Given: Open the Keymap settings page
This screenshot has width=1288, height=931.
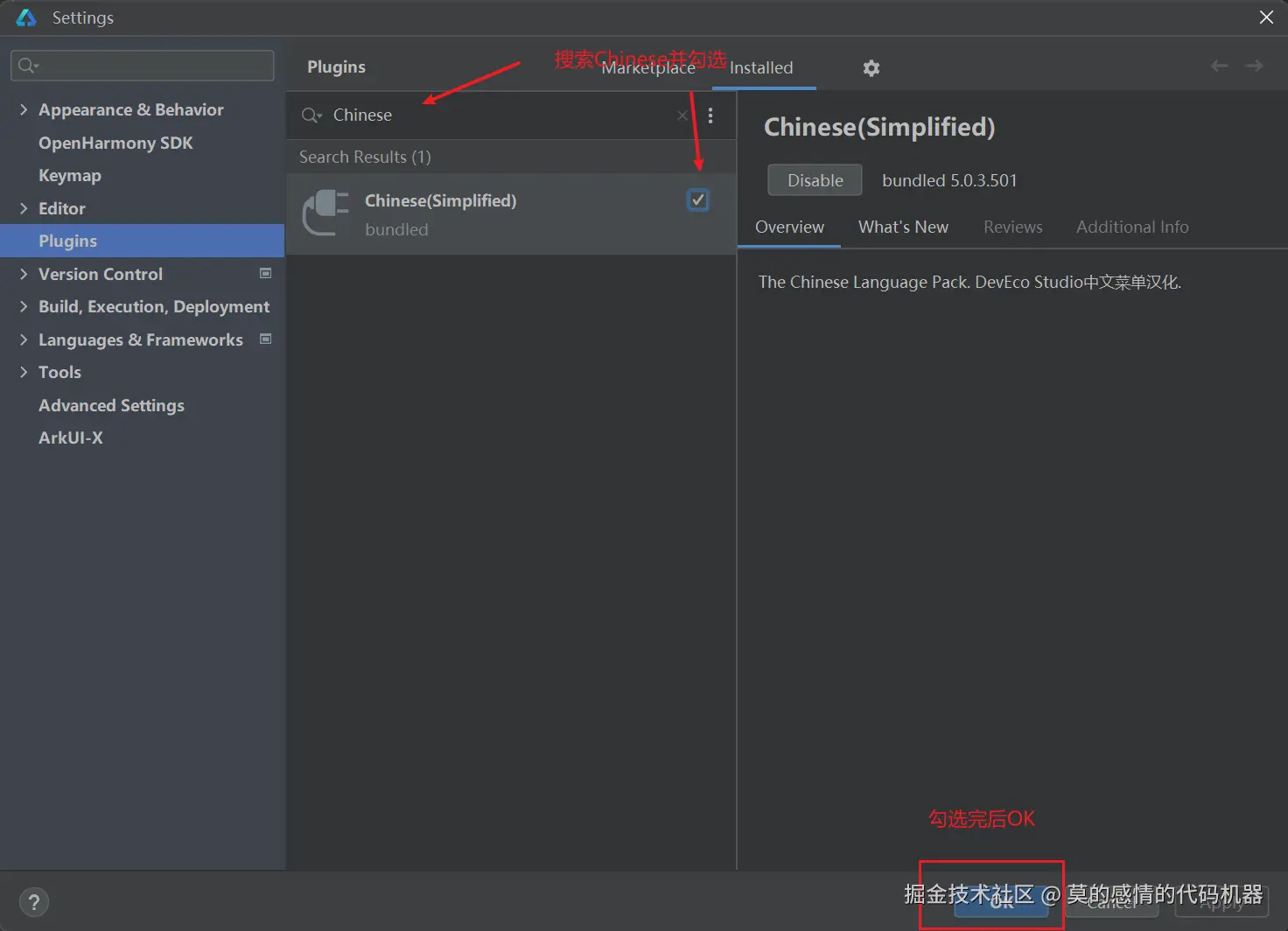Looking at the screenshot, I should (70, 175).
